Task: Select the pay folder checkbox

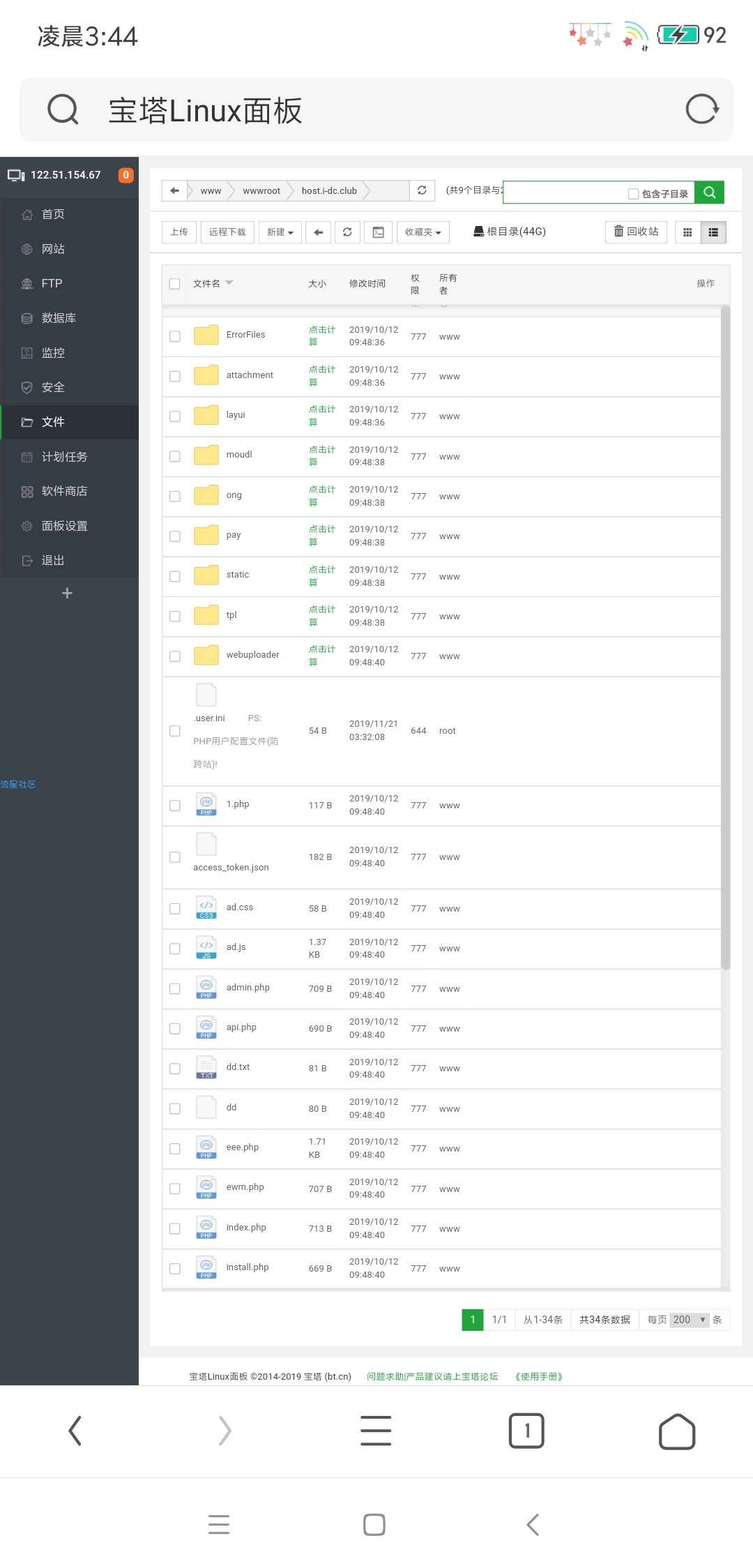Action: click(174, 536)
